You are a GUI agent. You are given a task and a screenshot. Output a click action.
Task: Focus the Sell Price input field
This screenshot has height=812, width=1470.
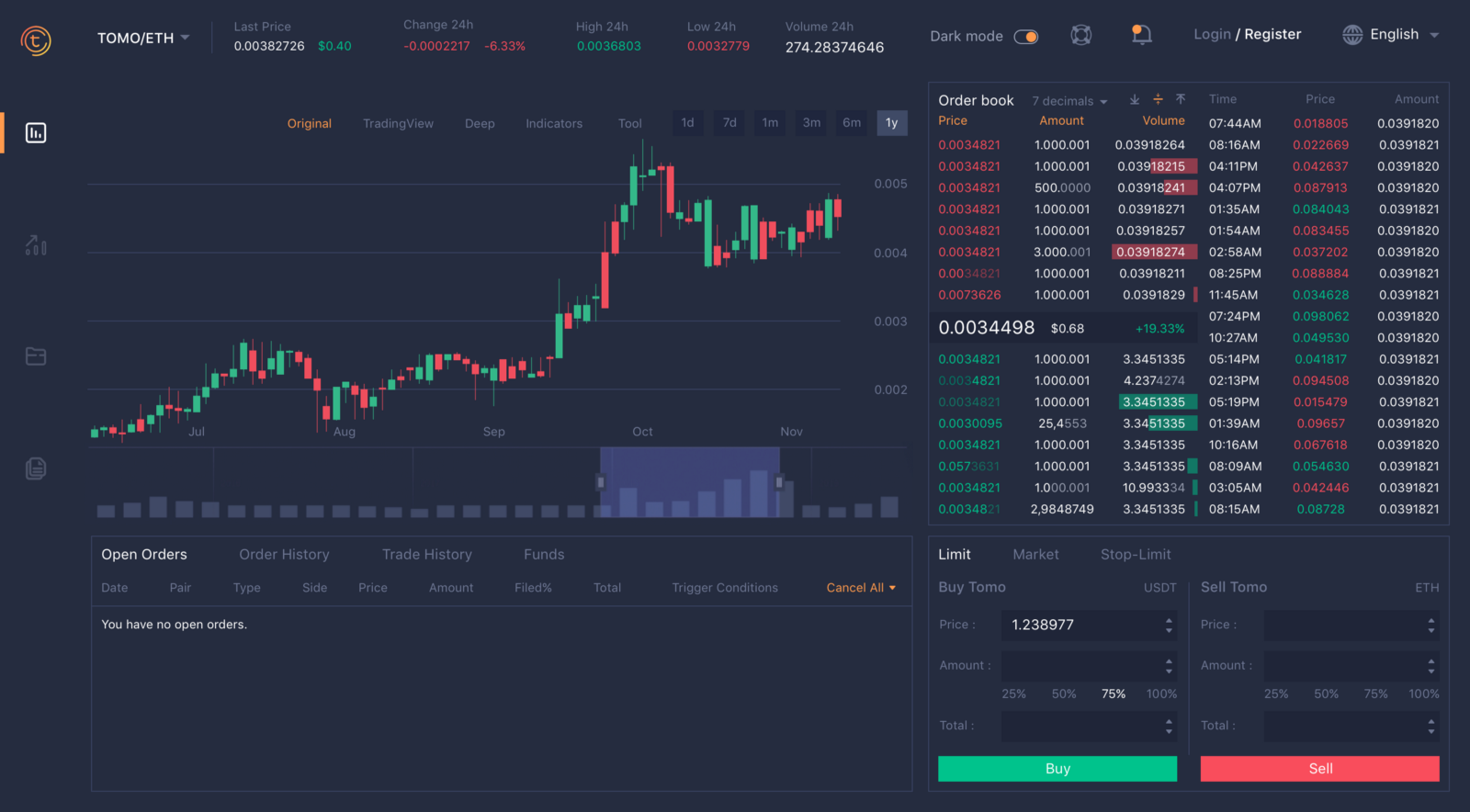[1351, 626]
